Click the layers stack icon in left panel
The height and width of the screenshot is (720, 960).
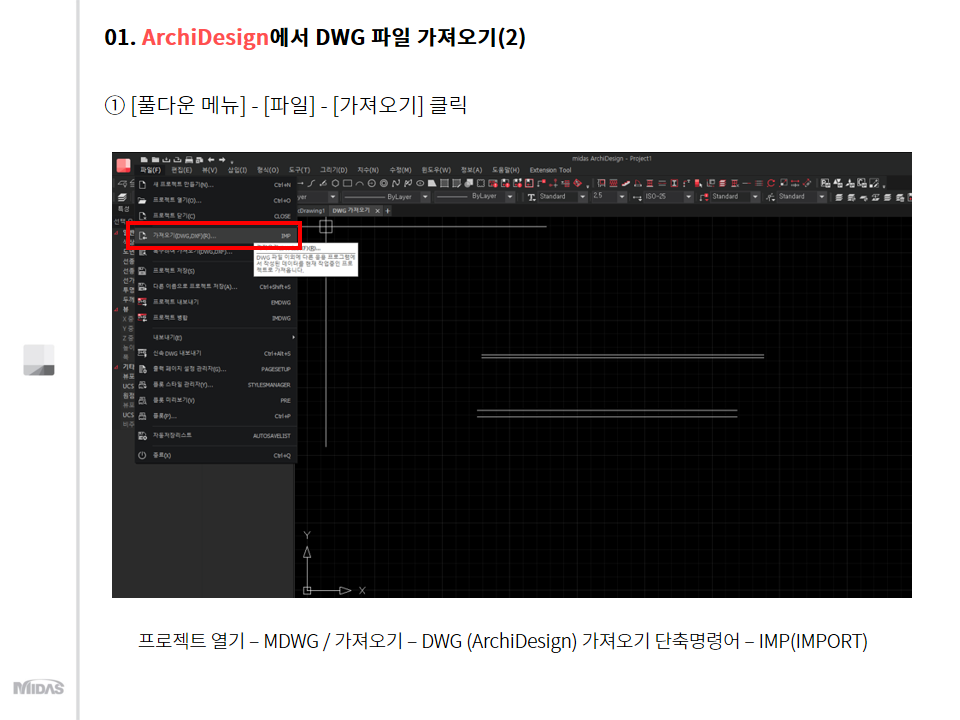pyautogui.click(x=122, y=197)
